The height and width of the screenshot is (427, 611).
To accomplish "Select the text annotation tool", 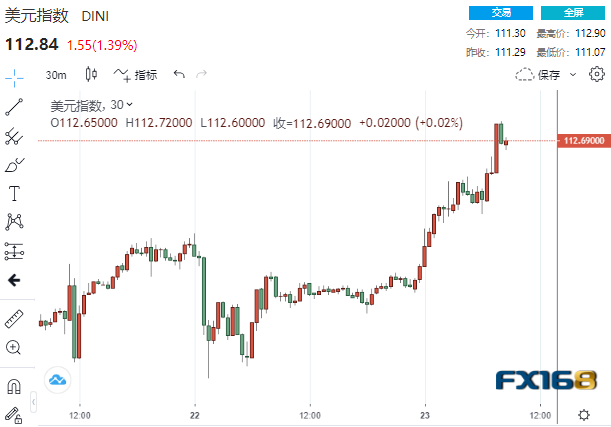I will [14, 194].
